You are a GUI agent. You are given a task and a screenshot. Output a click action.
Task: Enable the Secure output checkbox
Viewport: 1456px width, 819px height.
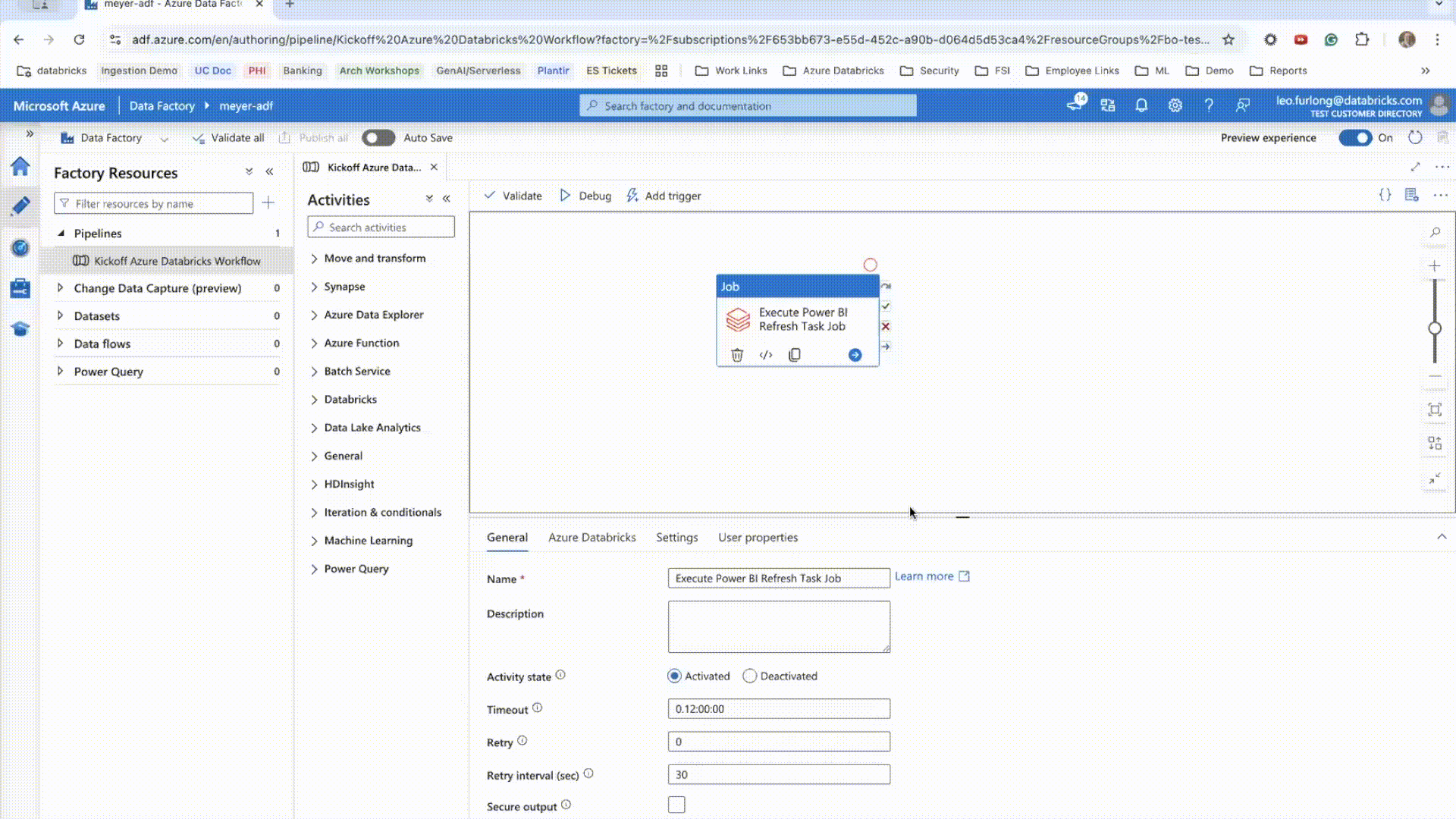676,805
